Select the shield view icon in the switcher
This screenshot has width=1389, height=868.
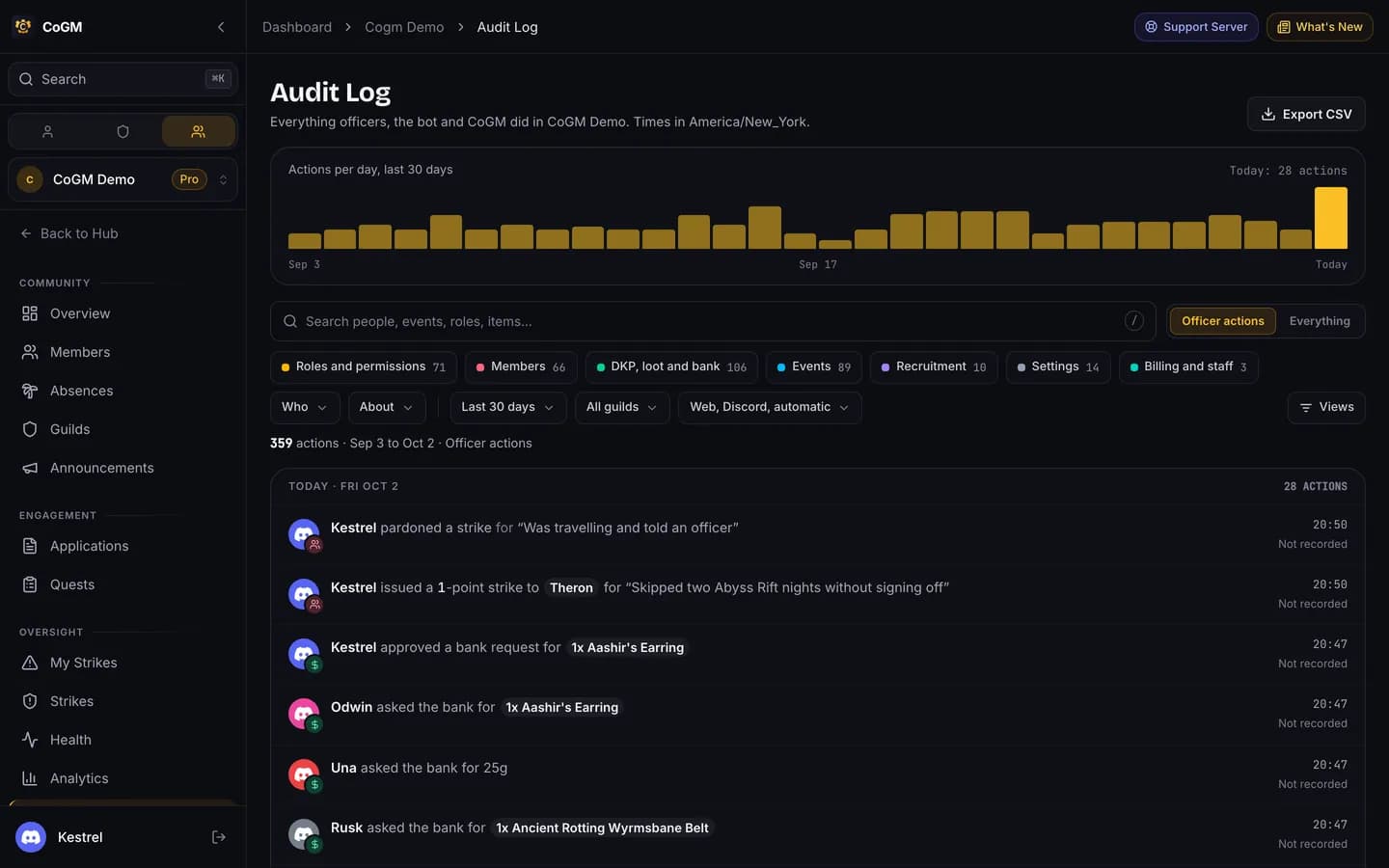(x=123, y=131)
